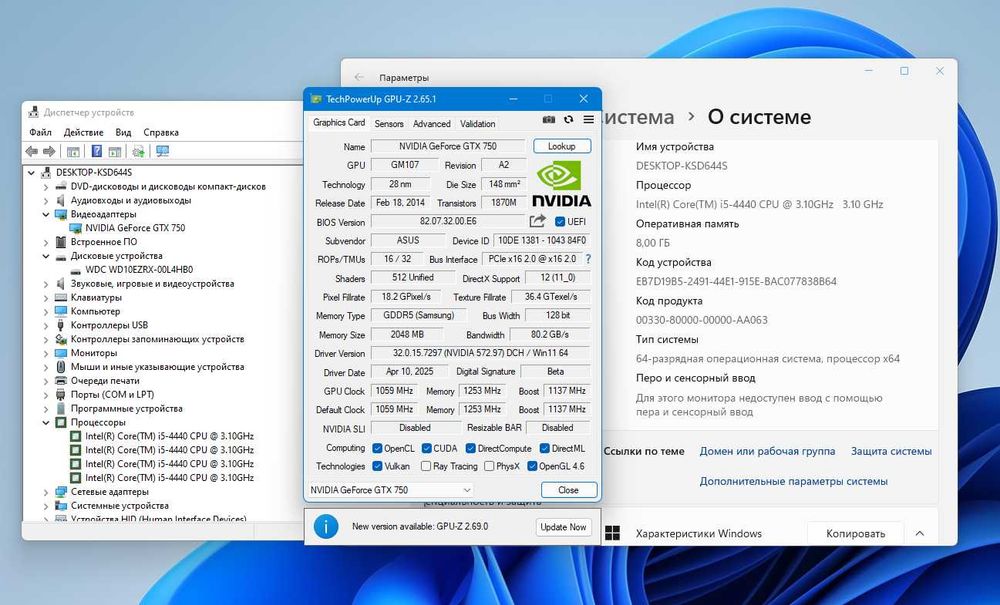
Task: Click the GPU-Z title bar app icon
Action: point(316,99)
